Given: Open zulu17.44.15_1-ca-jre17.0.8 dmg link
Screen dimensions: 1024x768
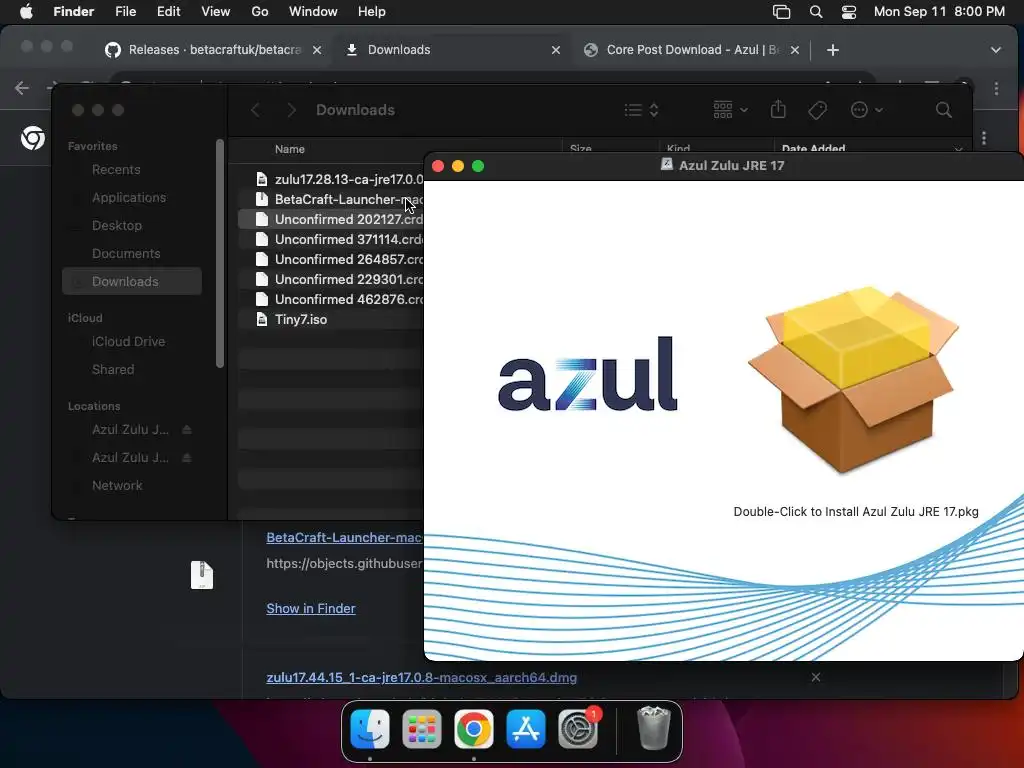Looking at the screenshot, I should [x=422, y=678].
